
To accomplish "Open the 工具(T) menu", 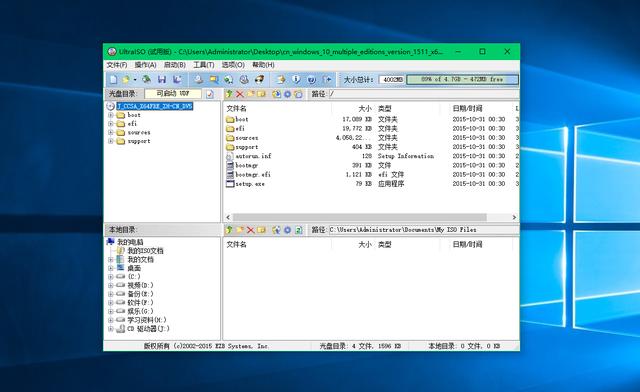I will [204, 65].
